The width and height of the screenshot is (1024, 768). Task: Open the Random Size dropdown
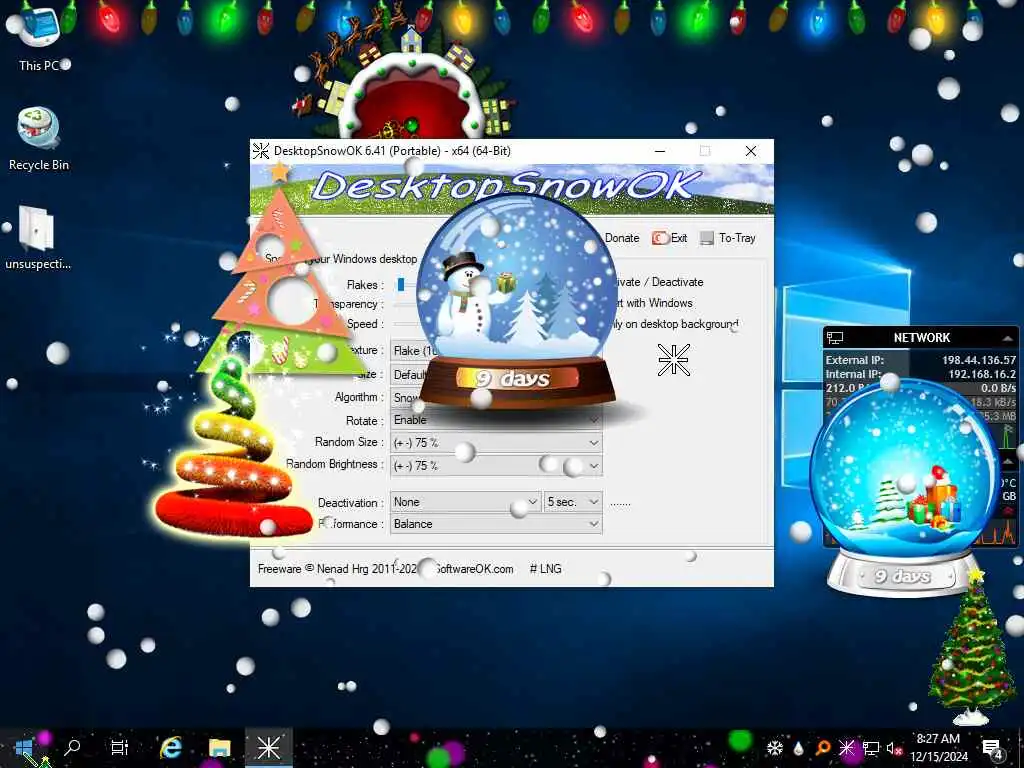[x=496, y=443]
